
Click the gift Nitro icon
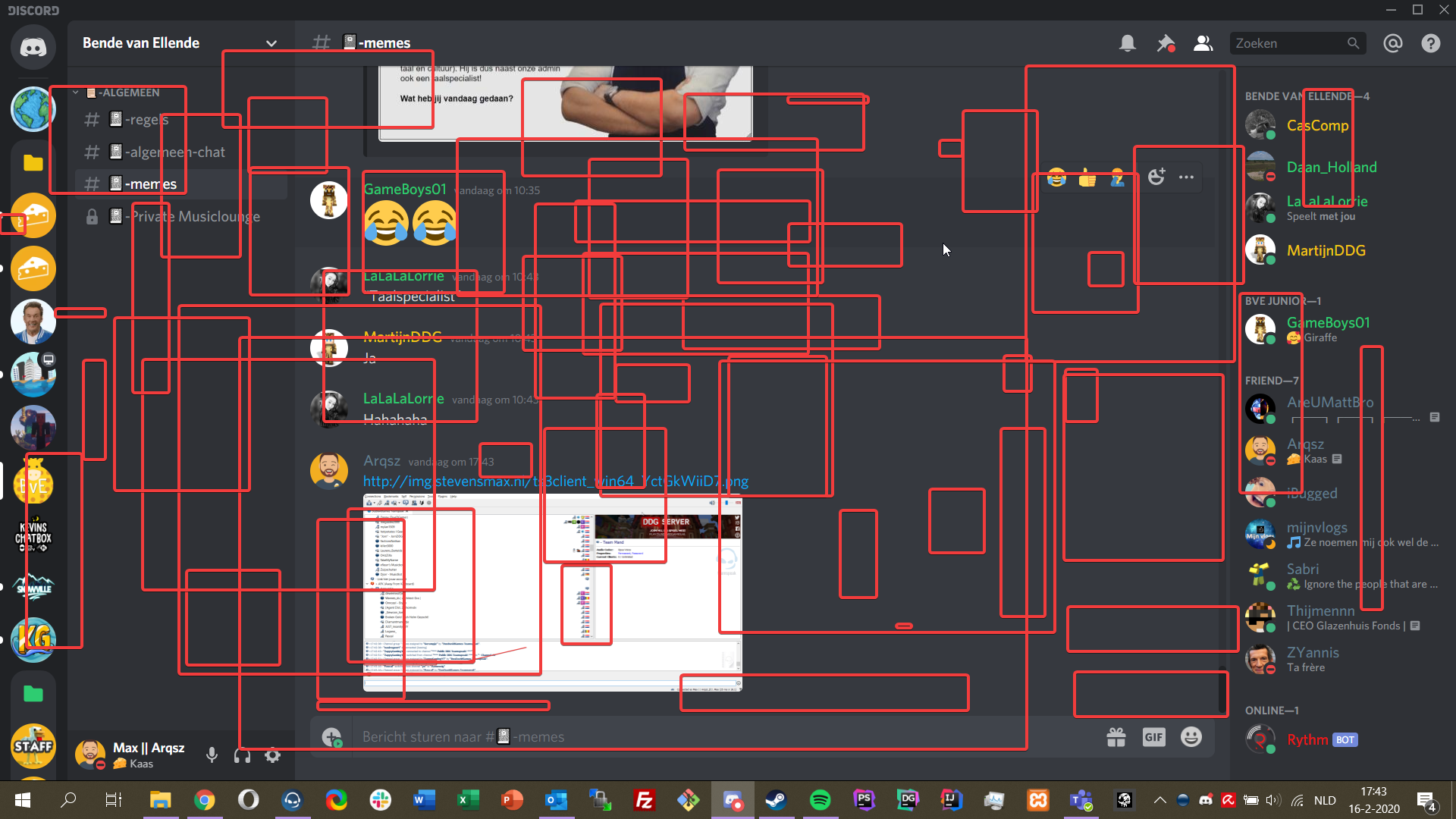[x=1116, y=737]
